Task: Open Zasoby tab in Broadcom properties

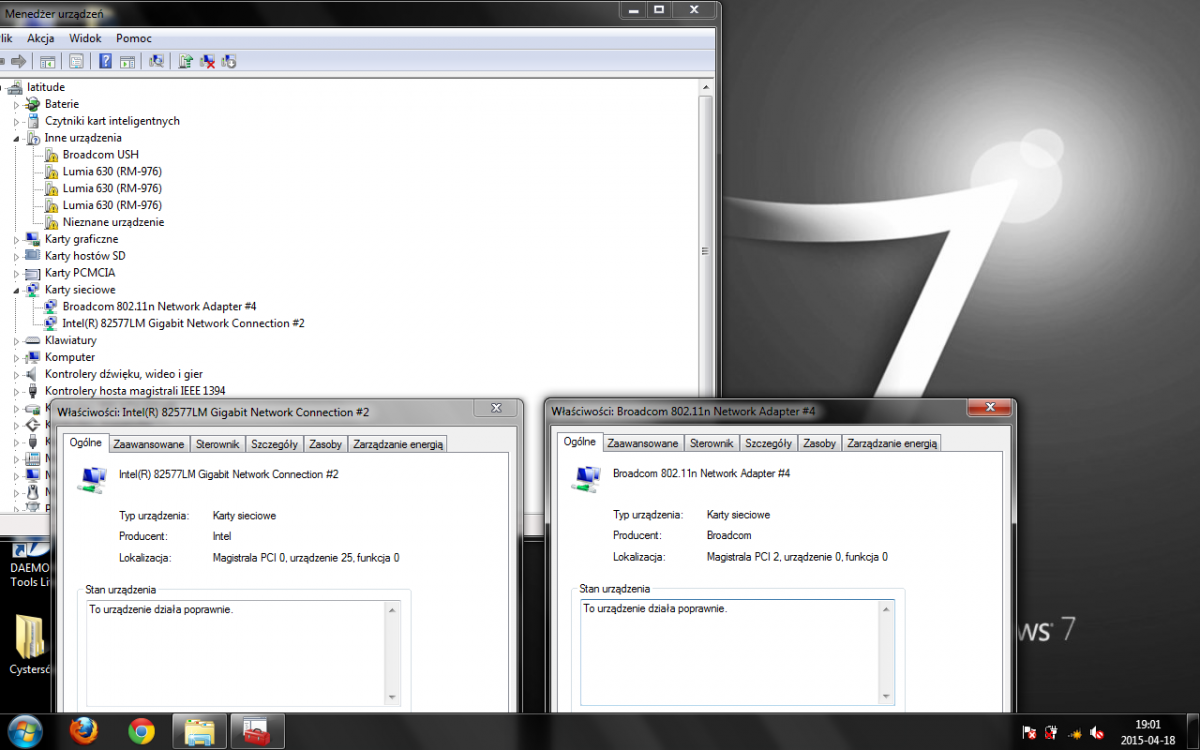Action: tap(820, 444)
